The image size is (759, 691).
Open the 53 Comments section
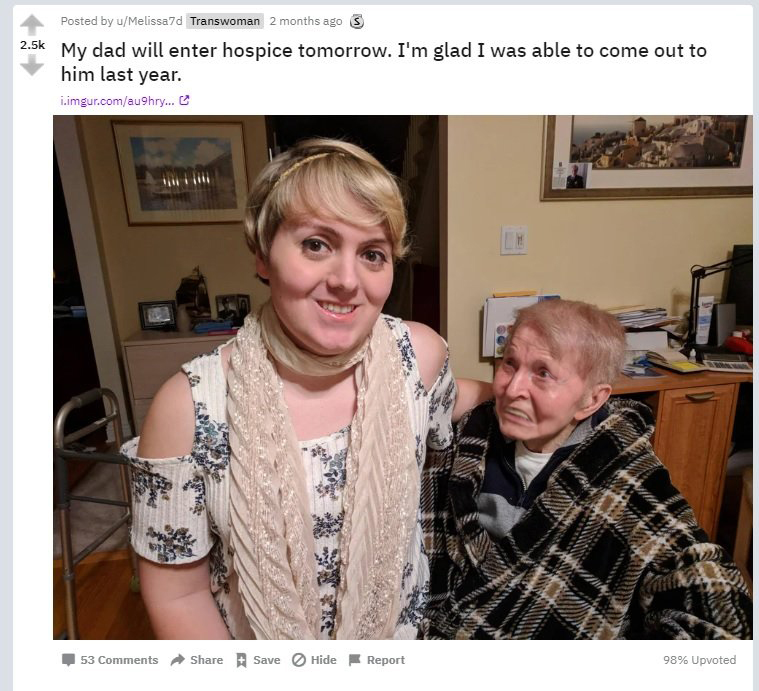pos(119,660)
